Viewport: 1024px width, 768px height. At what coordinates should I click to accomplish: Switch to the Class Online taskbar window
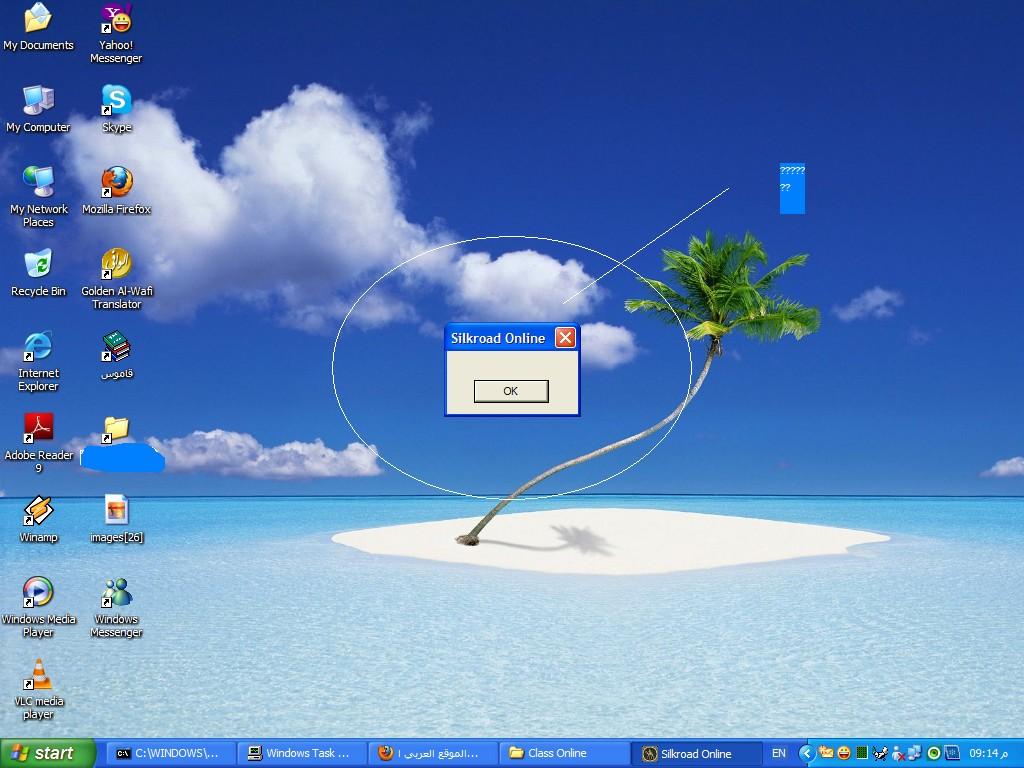(x=565, y=753)
